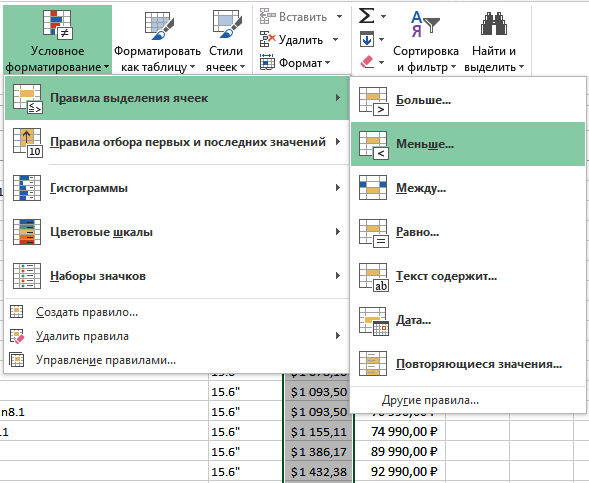The width and height of the screenshot is (589, 483).
Task: Click the Clear eraser icon
Action: pyautogui.click(x=367, y=62)
